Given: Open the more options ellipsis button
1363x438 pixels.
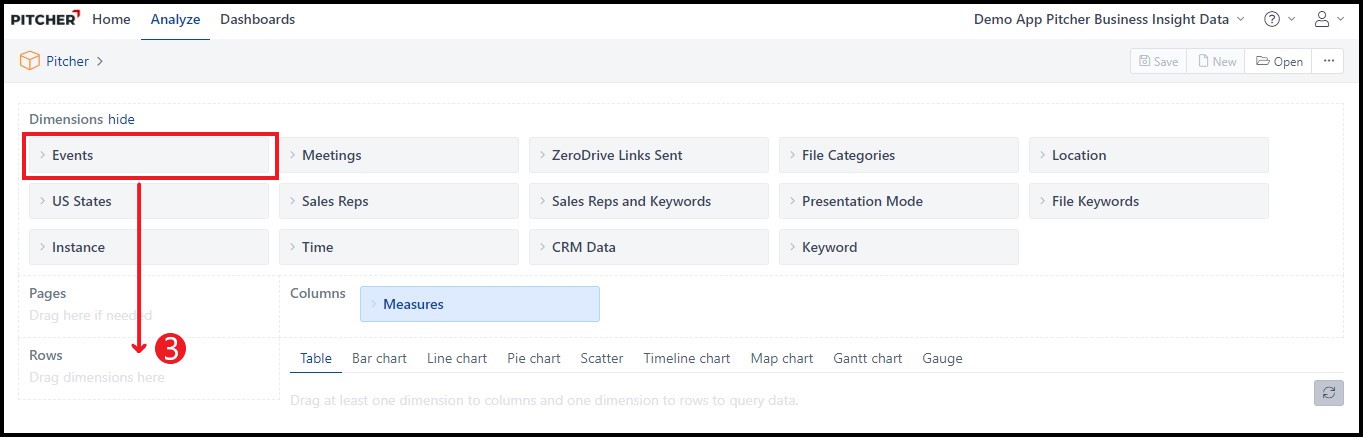Looking at the screenshot, I should (x=1328, y=61).
